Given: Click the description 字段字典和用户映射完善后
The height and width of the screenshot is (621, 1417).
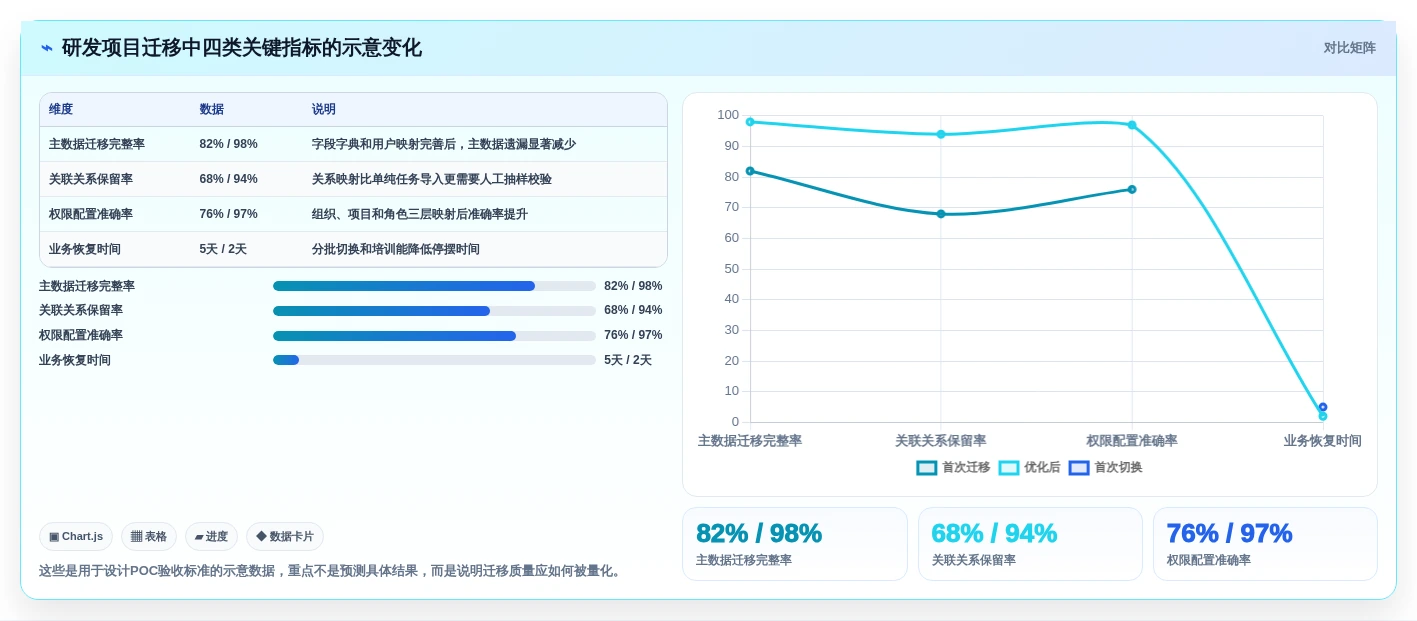Looking at the screenshot, I should pyautogui.click(x=444, y=144).
